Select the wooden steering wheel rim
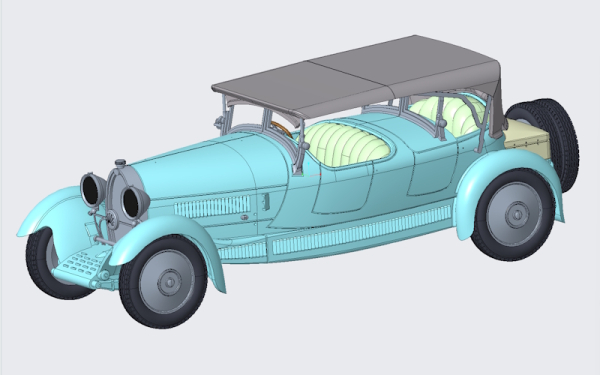The width and height of the screenshot is (600, 375). [x=282, y=129]
